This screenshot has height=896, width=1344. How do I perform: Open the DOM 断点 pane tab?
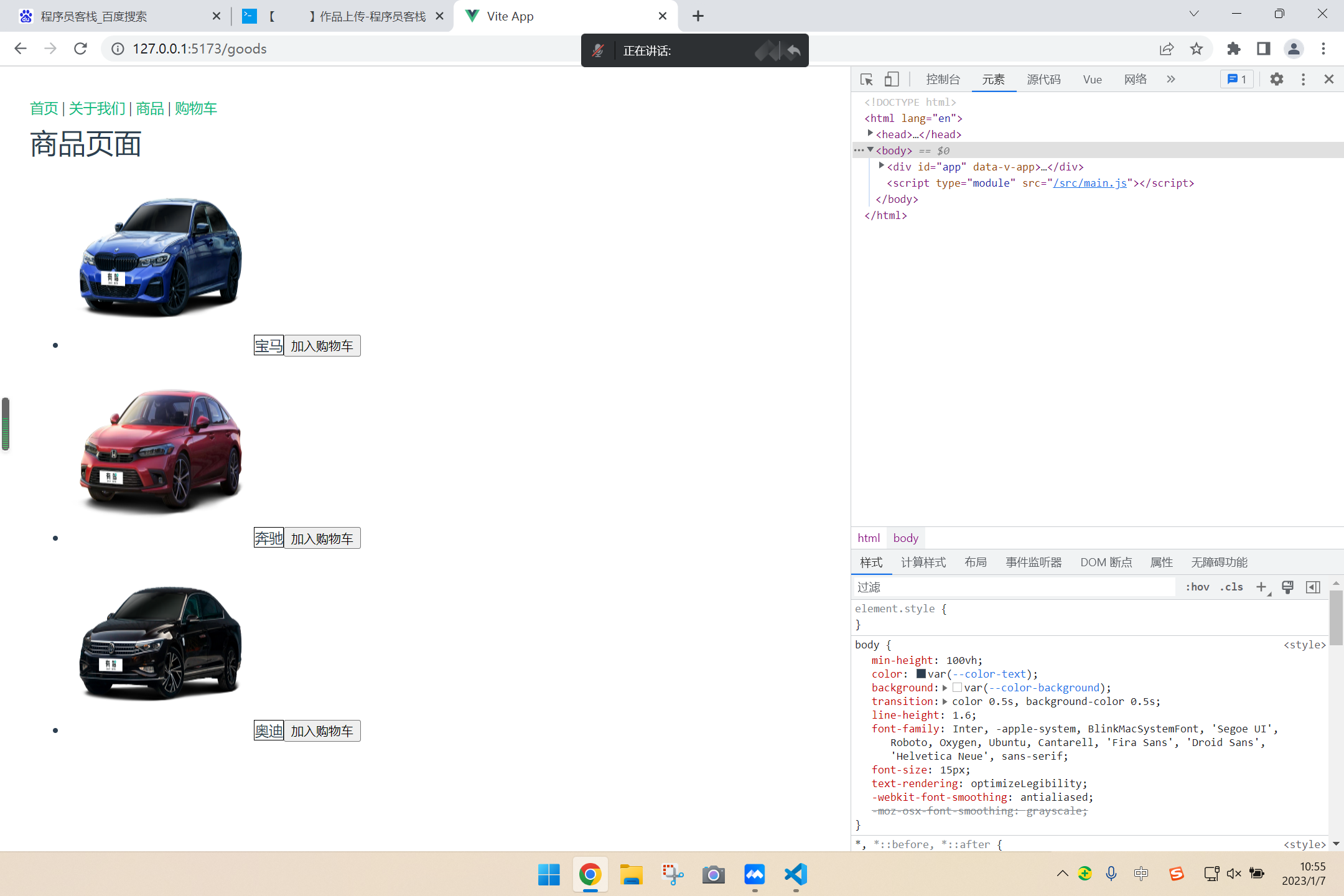tap(1106, 562)
